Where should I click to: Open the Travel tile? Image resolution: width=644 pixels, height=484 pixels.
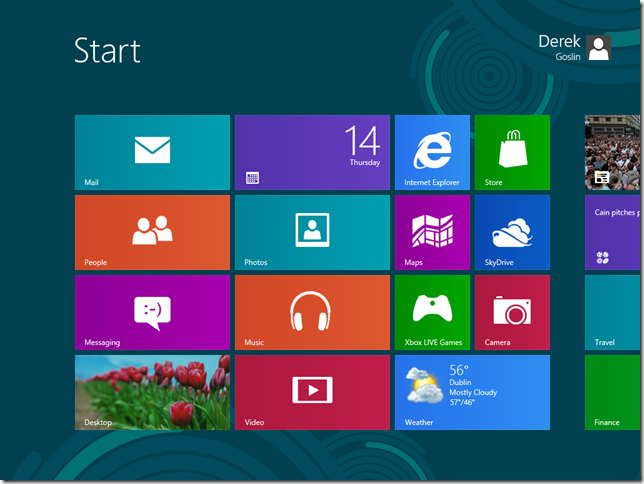pyautogui.click(x=612, y=313)
